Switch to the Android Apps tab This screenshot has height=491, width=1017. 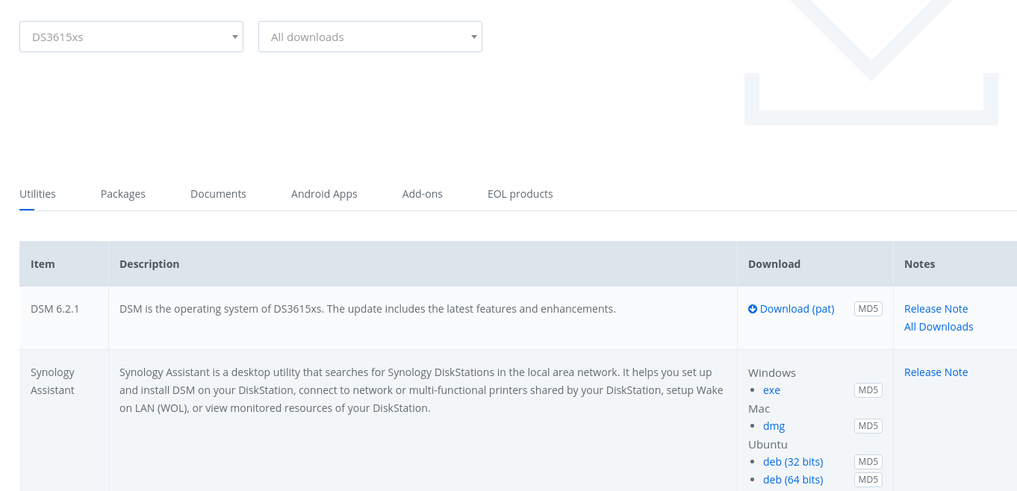pyautogui.click(x=324, y=194)
